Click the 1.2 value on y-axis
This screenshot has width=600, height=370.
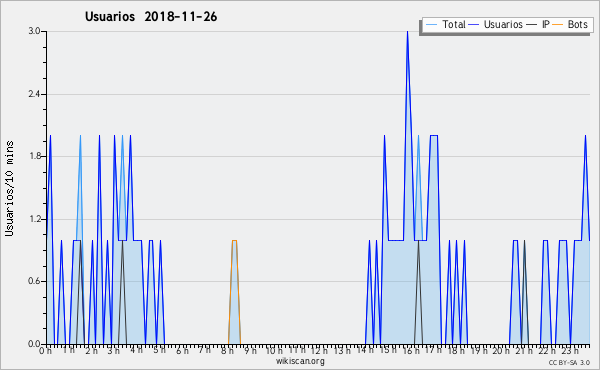click(34, 219)
